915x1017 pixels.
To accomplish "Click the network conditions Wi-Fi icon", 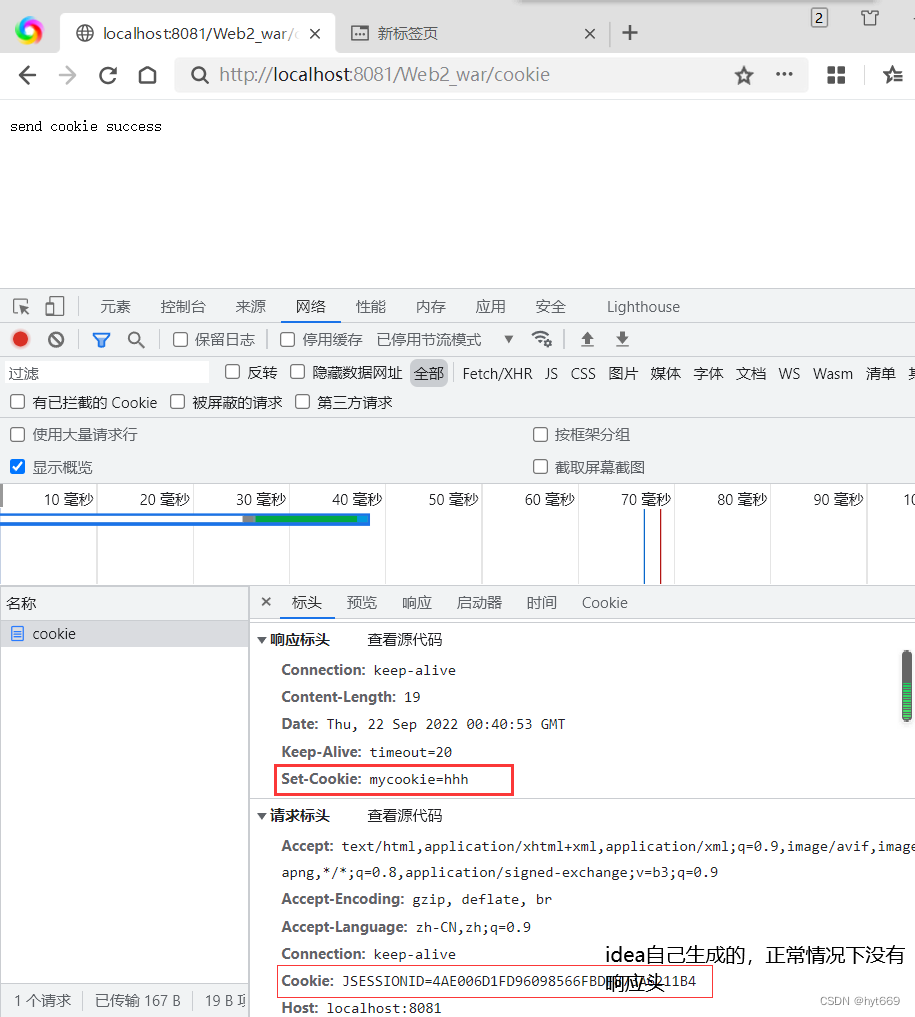I will pos(542,339).
